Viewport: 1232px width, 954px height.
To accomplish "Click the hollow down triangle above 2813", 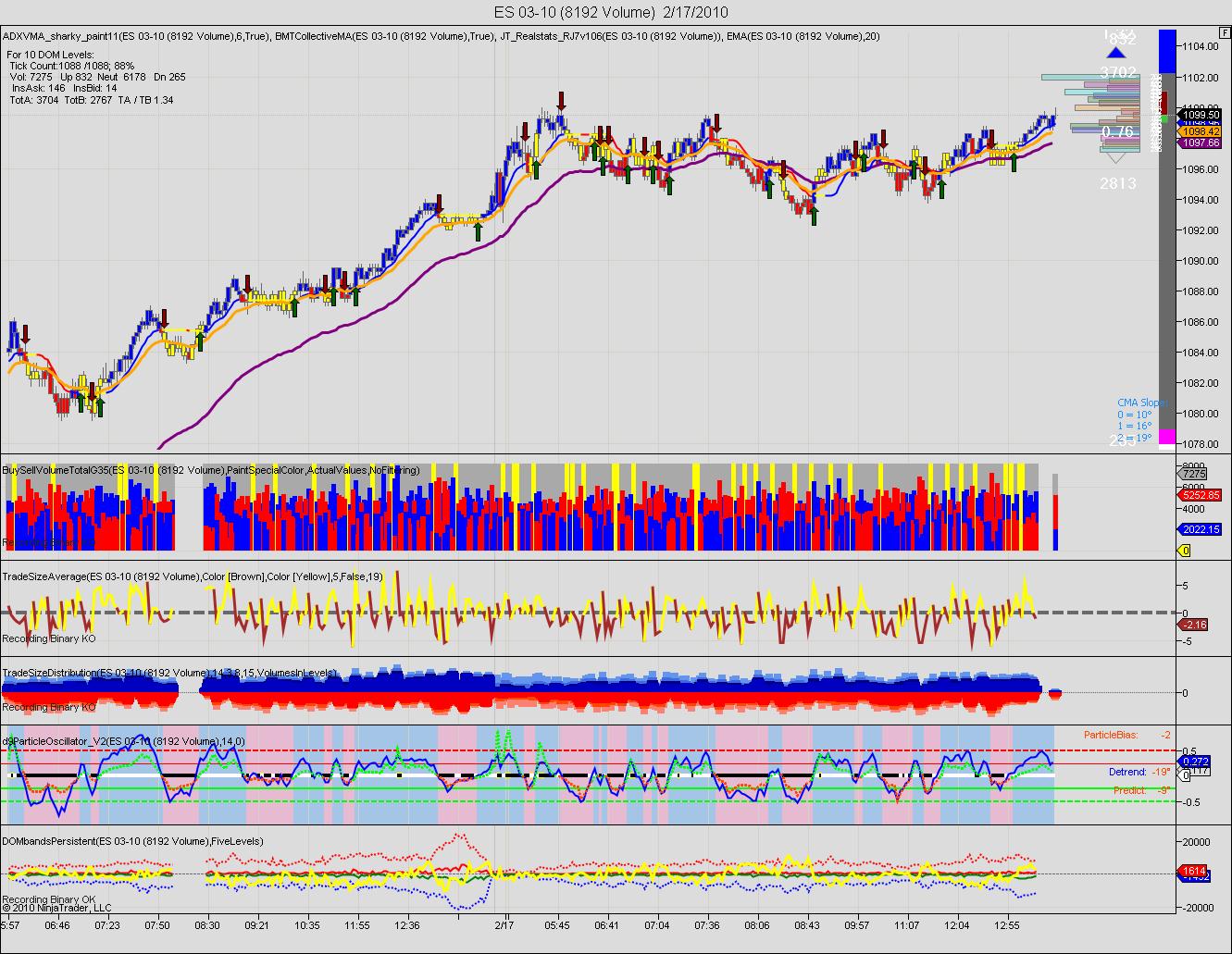I will coord(1117,158).
